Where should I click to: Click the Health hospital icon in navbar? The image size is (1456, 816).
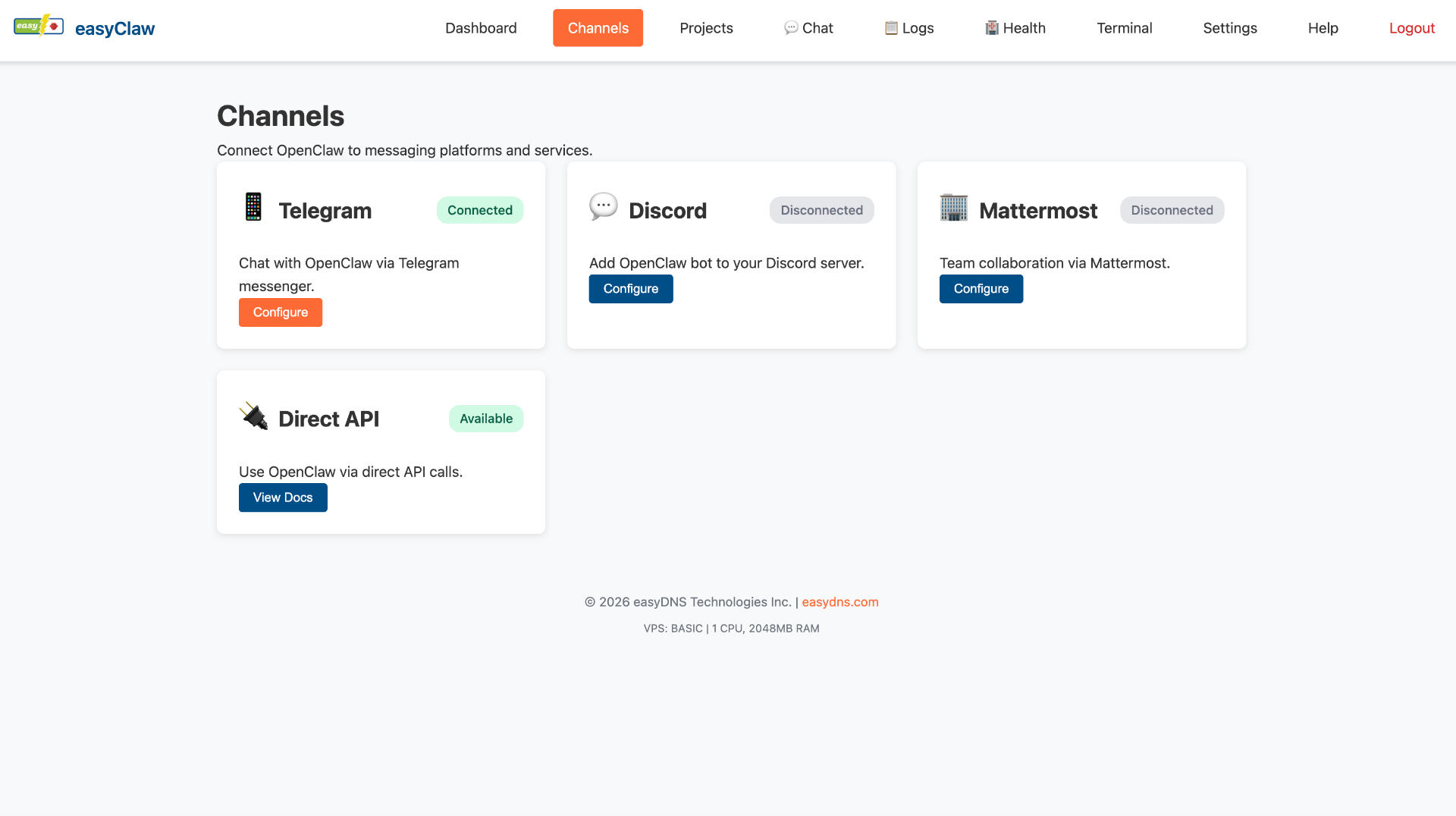tap(991, 28)
